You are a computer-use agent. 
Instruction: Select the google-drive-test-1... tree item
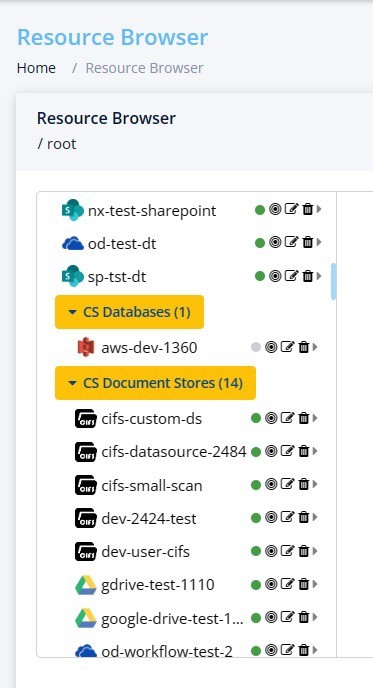172,619
